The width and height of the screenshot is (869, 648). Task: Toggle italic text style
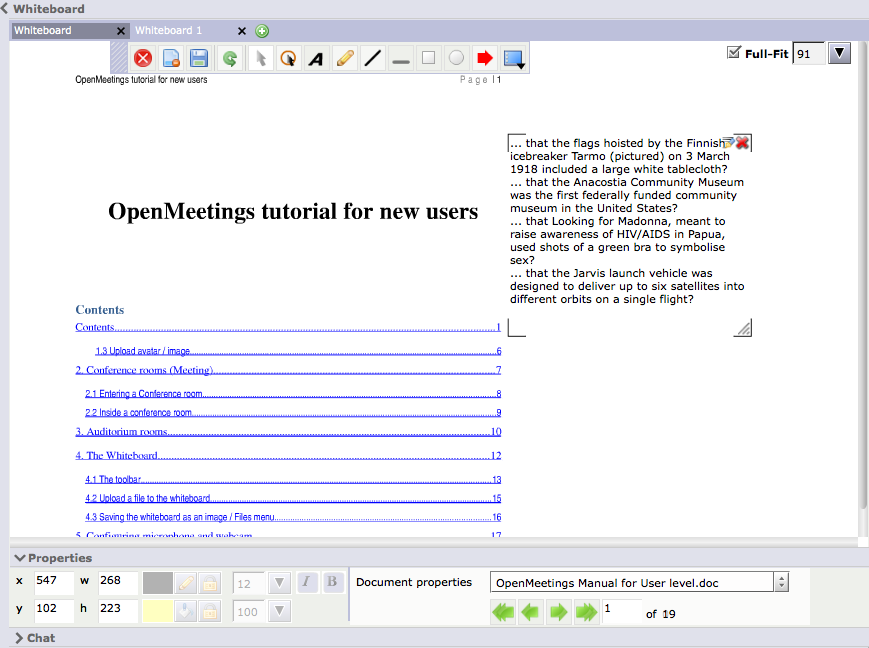(307, 582)
